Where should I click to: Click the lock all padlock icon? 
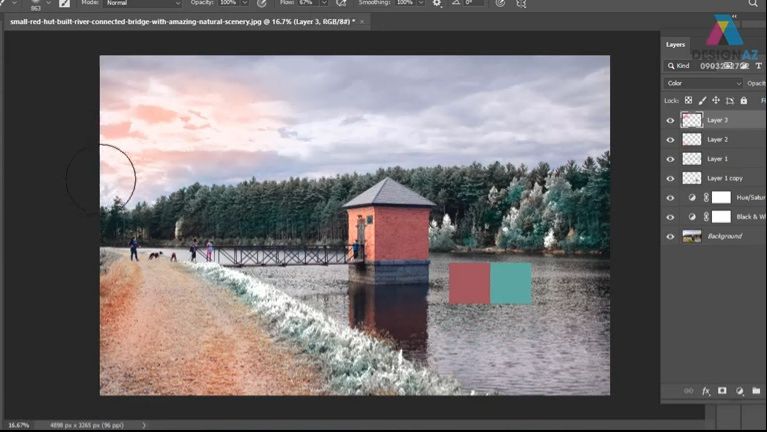click(743, 100)
